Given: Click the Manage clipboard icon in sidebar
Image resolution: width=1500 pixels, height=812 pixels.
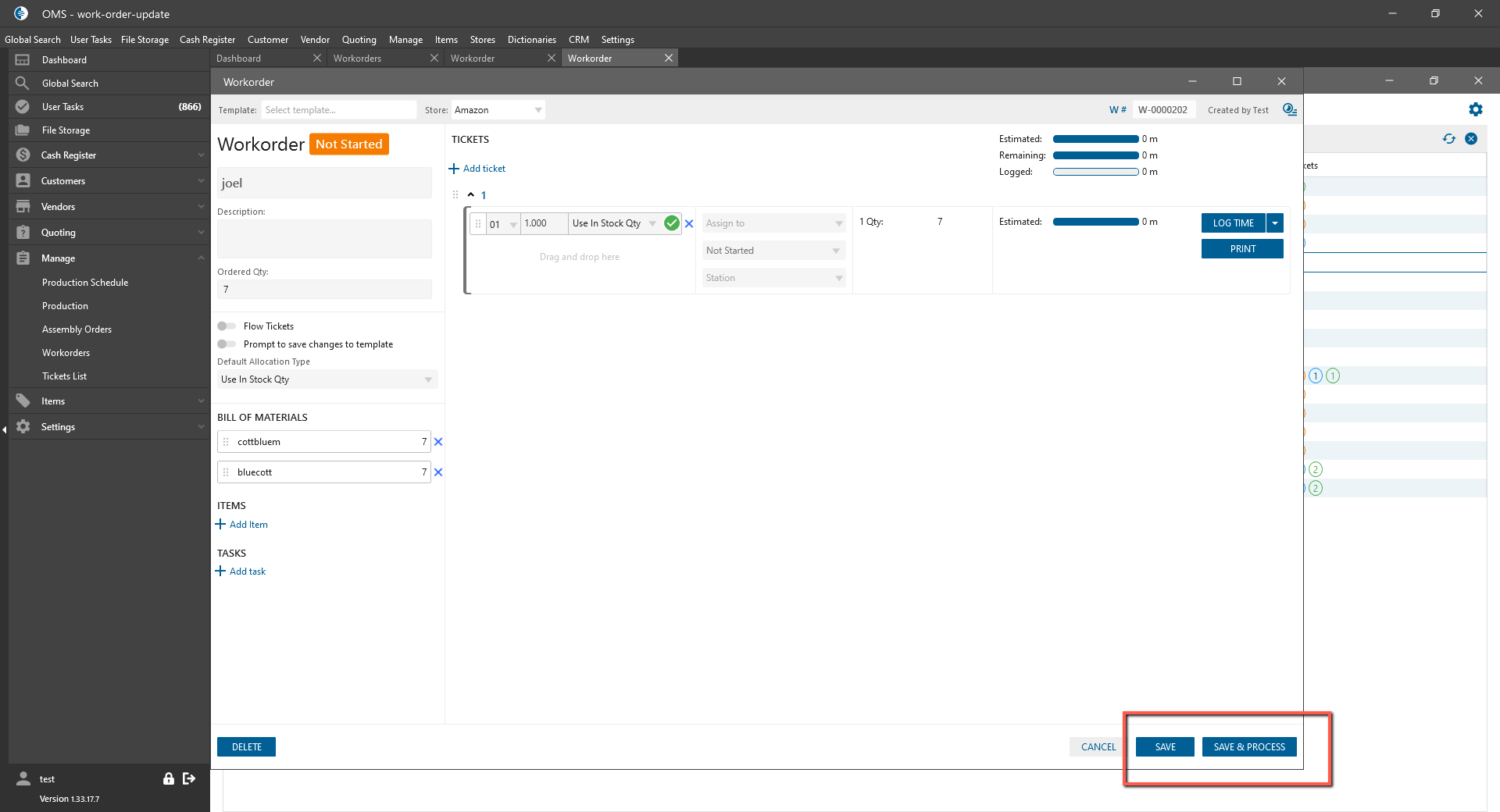Looking at the screenshot, I should [23, 258].
